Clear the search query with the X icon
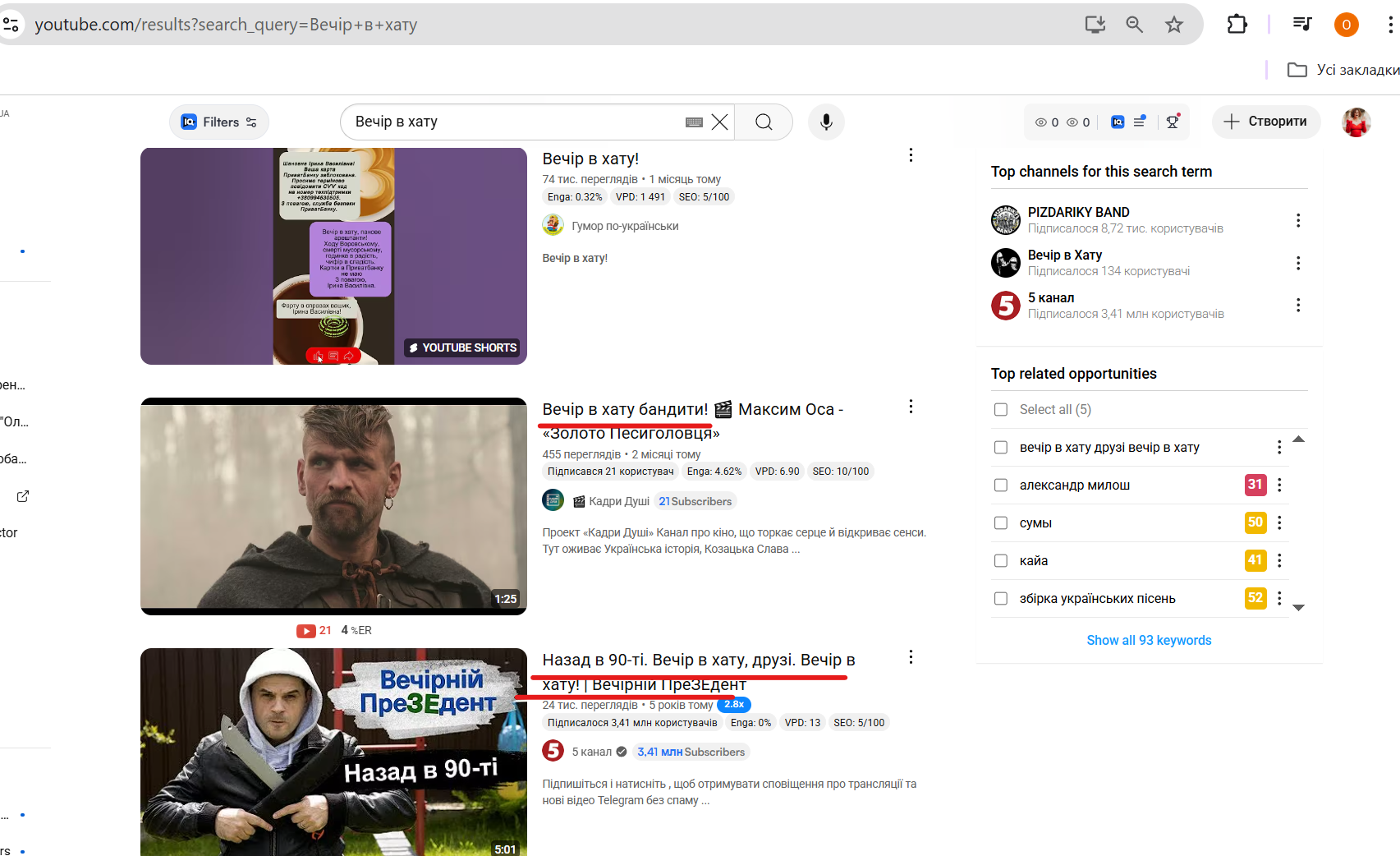The height and width of the screenshot is (856, 1400). pyautogui.click(x=720, y=122)
